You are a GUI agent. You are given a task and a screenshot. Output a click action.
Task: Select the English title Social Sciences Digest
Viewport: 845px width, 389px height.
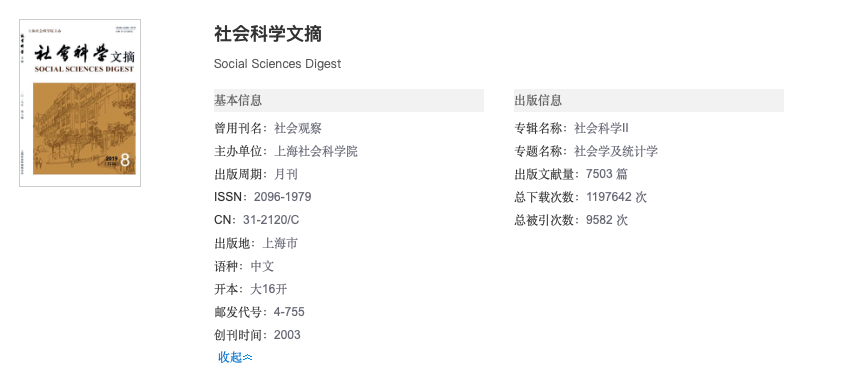click(278, 64)
